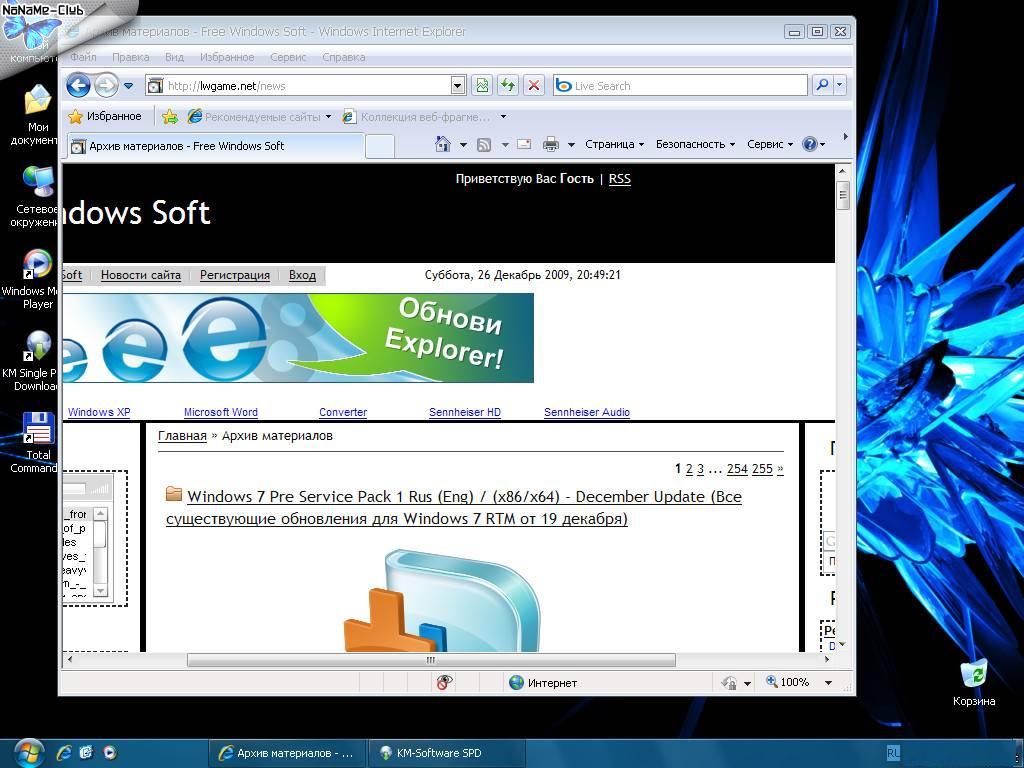Viewport: 1024px width, 768px height.
Task: Go back with the browser Back arrow
Action: [x=78, y=86]
